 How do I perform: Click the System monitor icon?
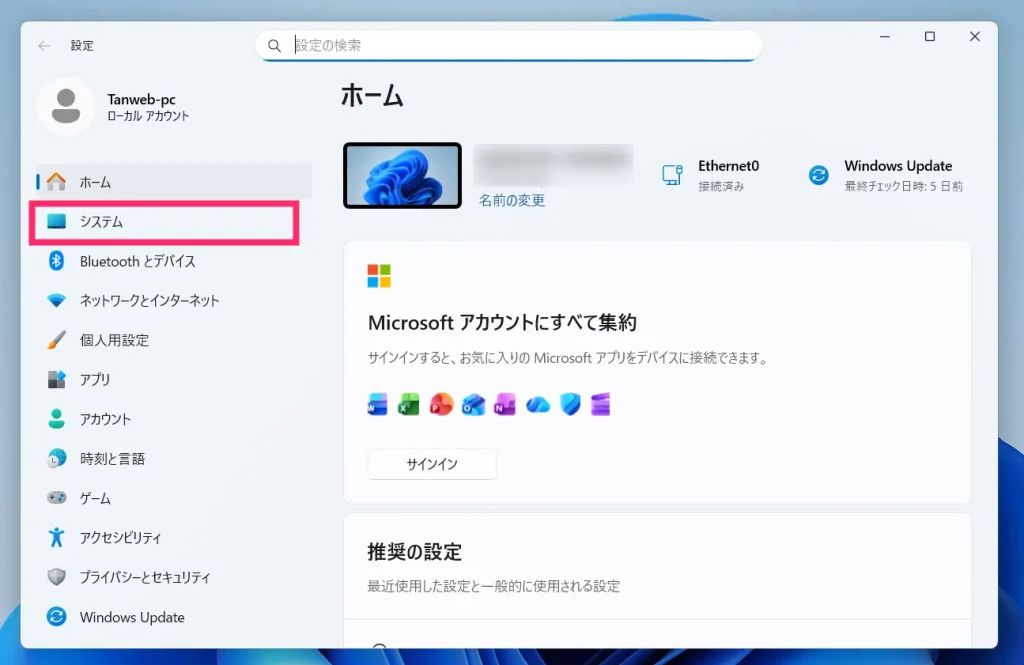(x=56, y=221)
